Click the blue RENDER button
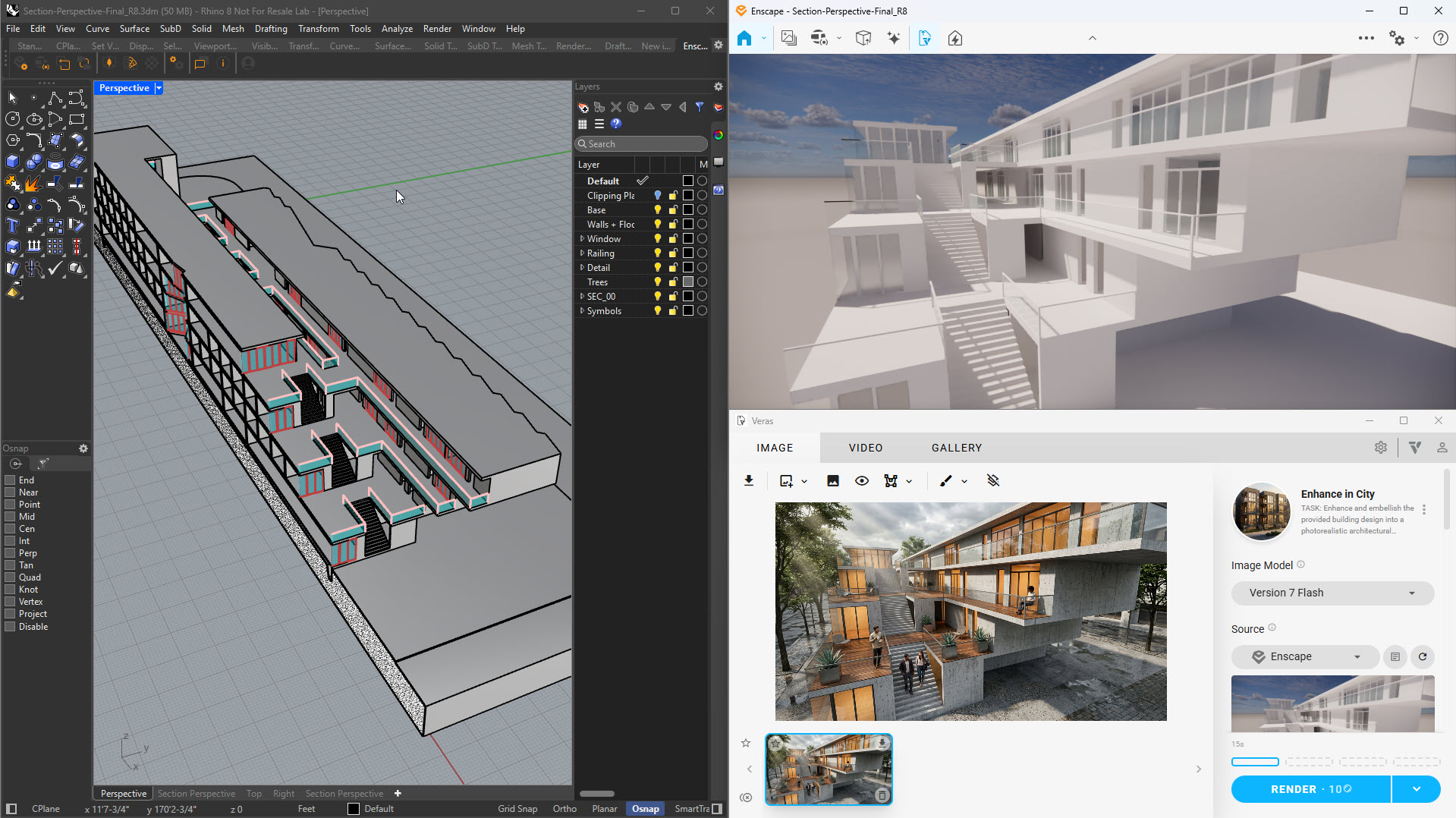The image size is (1456, 818). [x=1311, y=789]
